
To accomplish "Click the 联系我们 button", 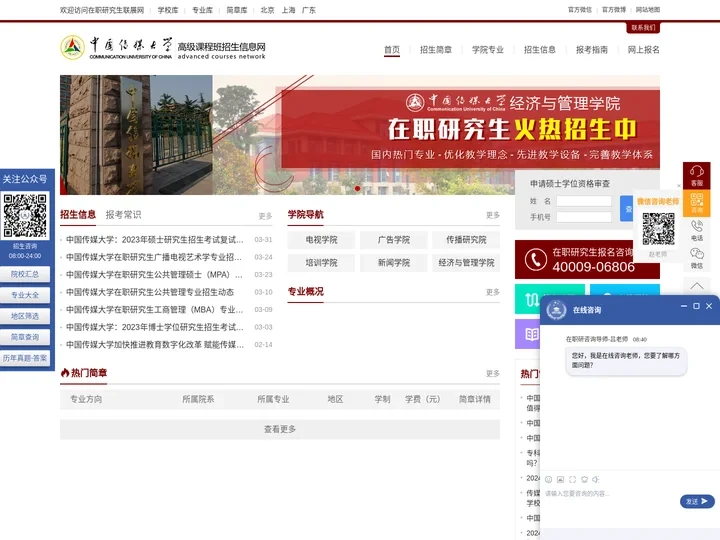I will [x=643, y=28].
